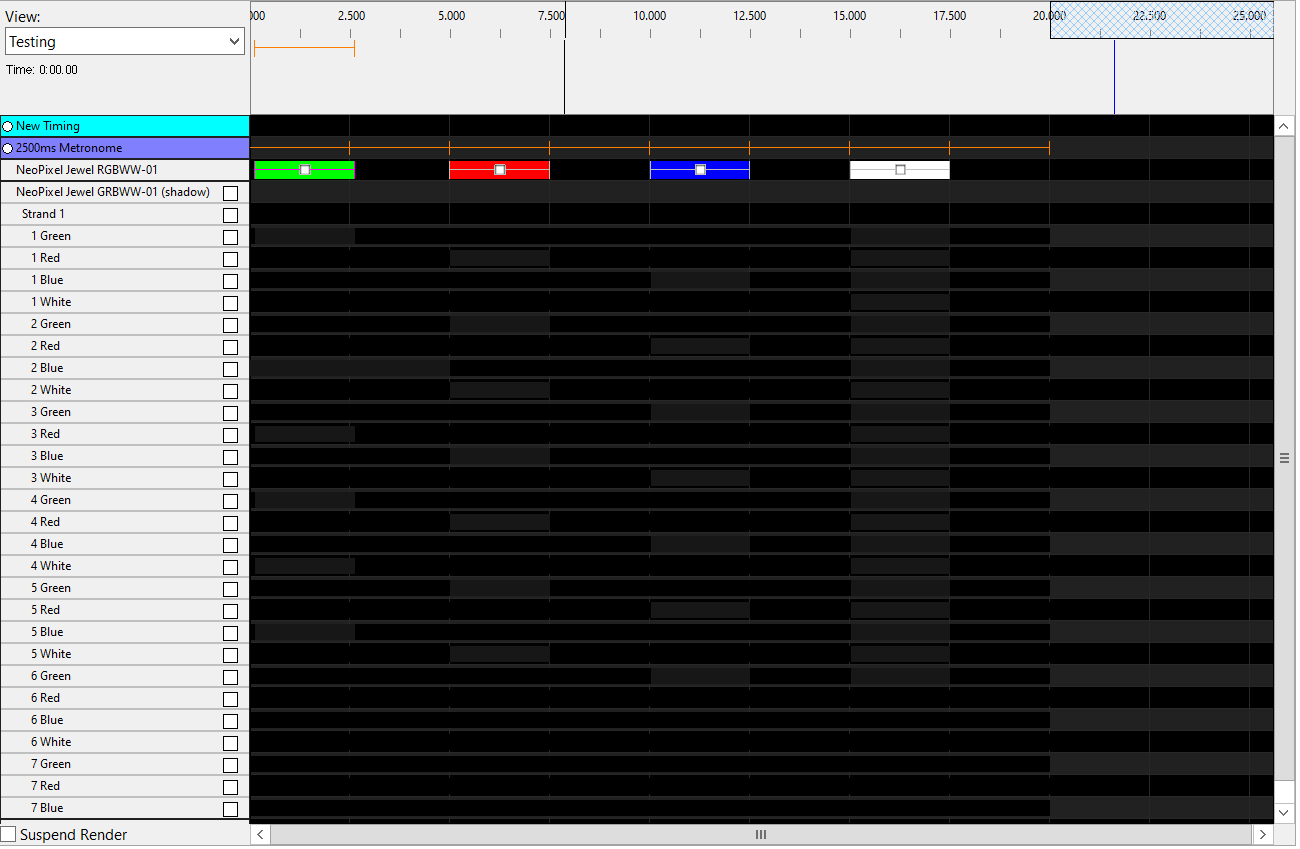This screenshot has width=1300, height=849.
Task: Check the Strand 1 channel checkbox
Action: tap(230, 214)
